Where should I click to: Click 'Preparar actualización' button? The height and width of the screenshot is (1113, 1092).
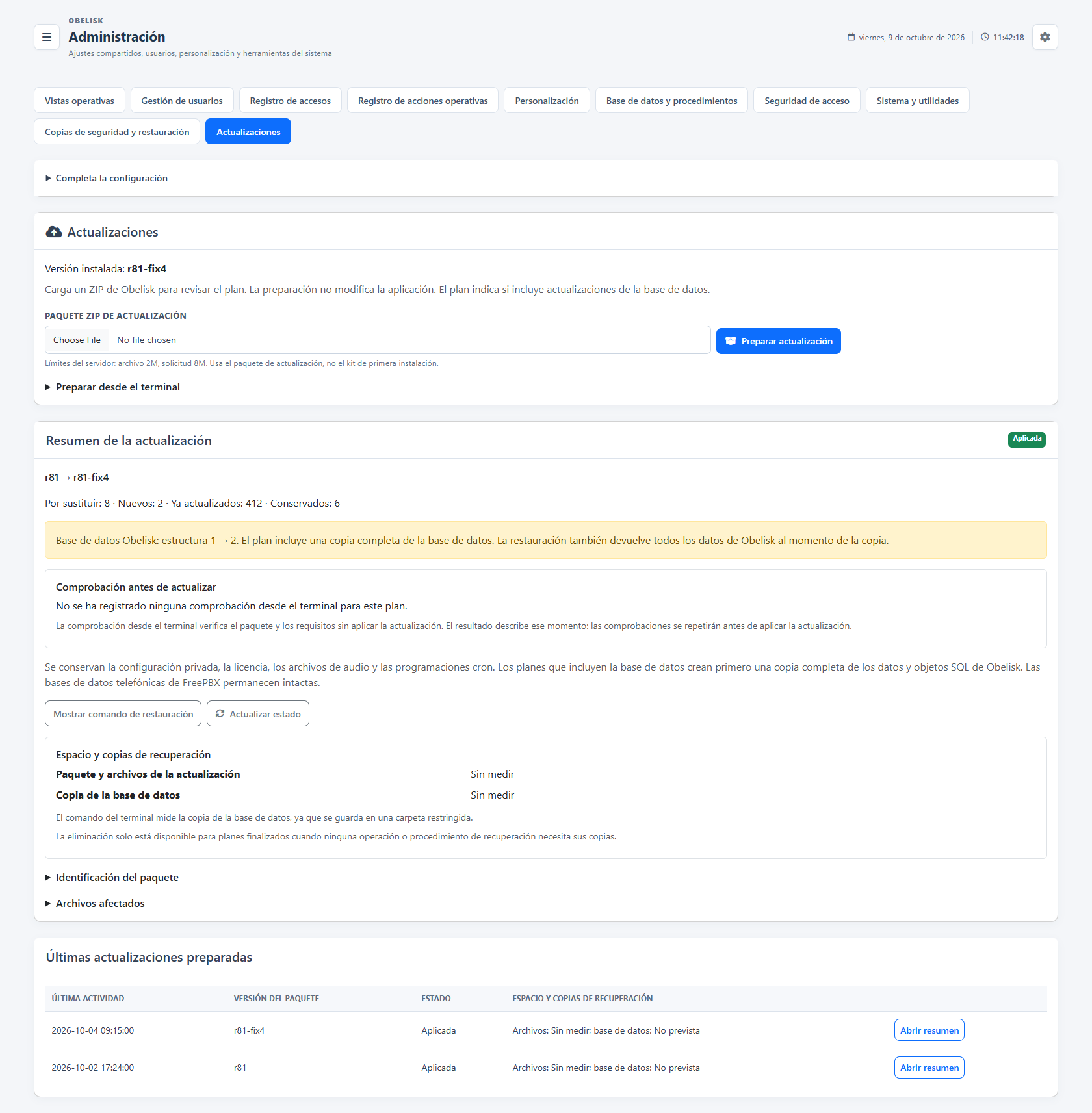tap(778, 341)
